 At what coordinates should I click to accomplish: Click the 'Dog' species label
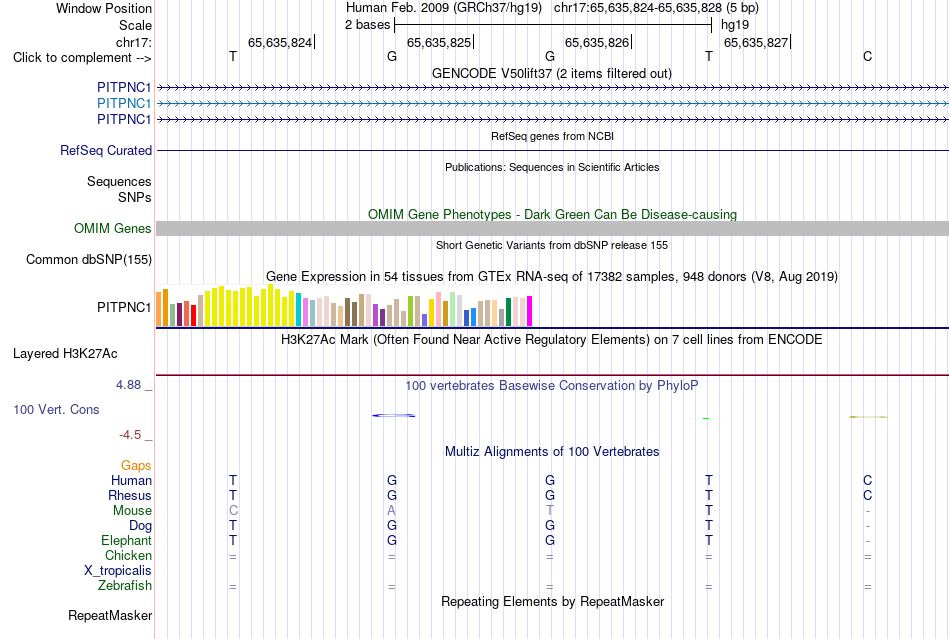pos(140,526)
